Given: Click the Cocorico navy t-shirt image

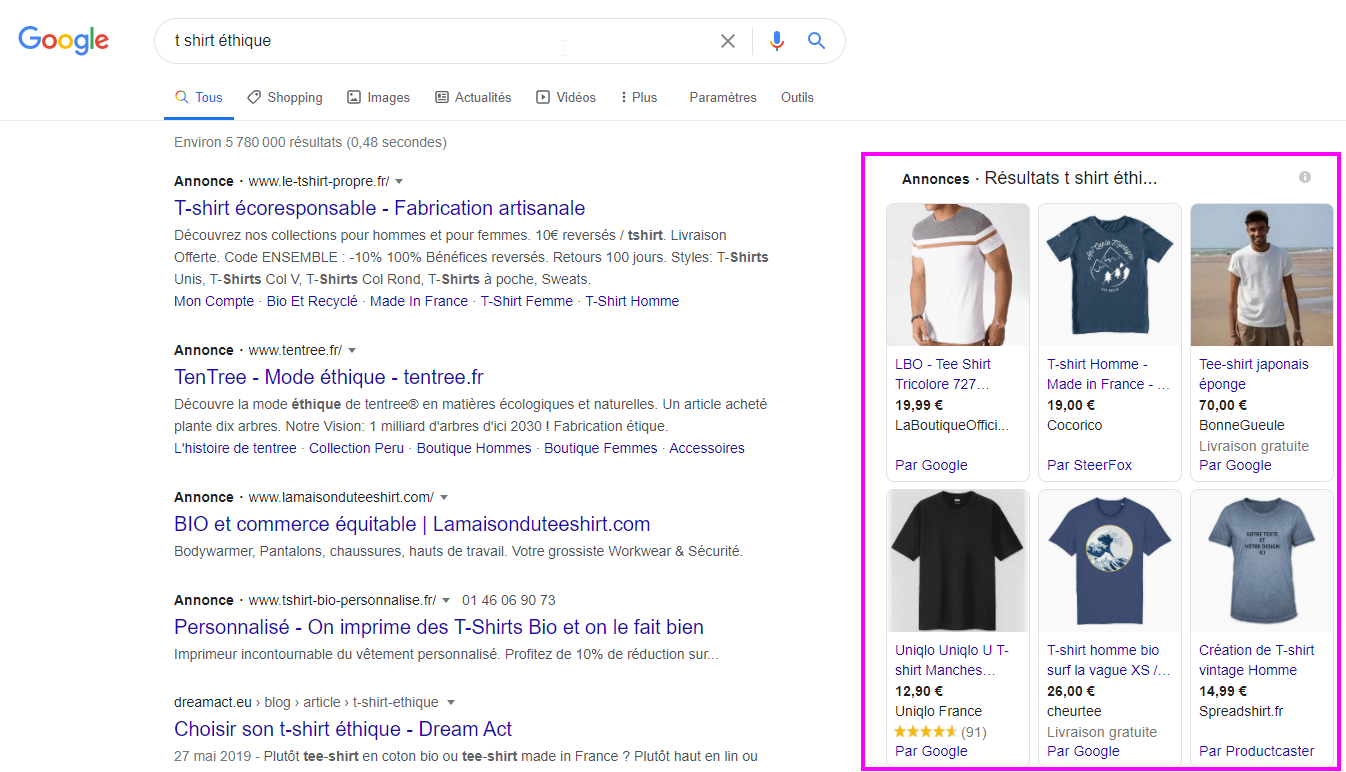Looking at the screenshot, I should point(1110,275).
